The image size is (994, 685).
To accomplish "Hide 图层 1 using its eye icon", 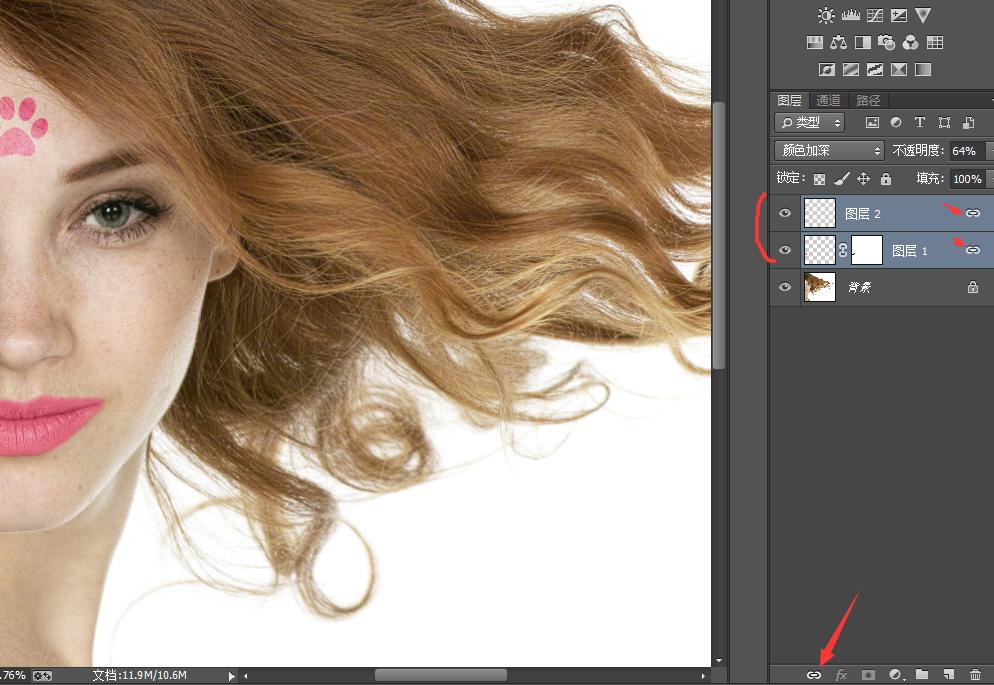I will click(x=785, y=250).
